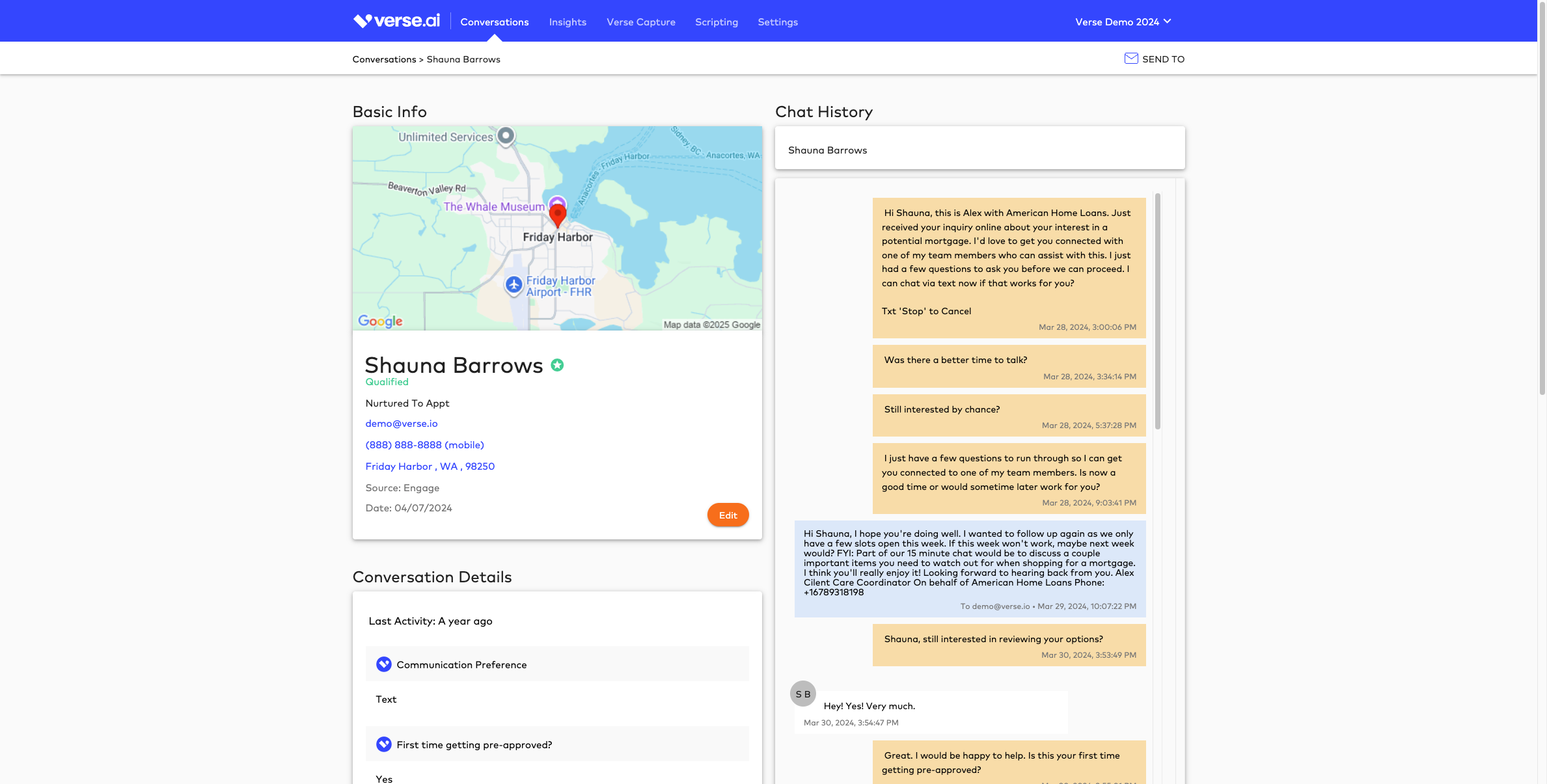
Task: Click the red map location pin
Action: pyautogui.click(x=558, y=215)
